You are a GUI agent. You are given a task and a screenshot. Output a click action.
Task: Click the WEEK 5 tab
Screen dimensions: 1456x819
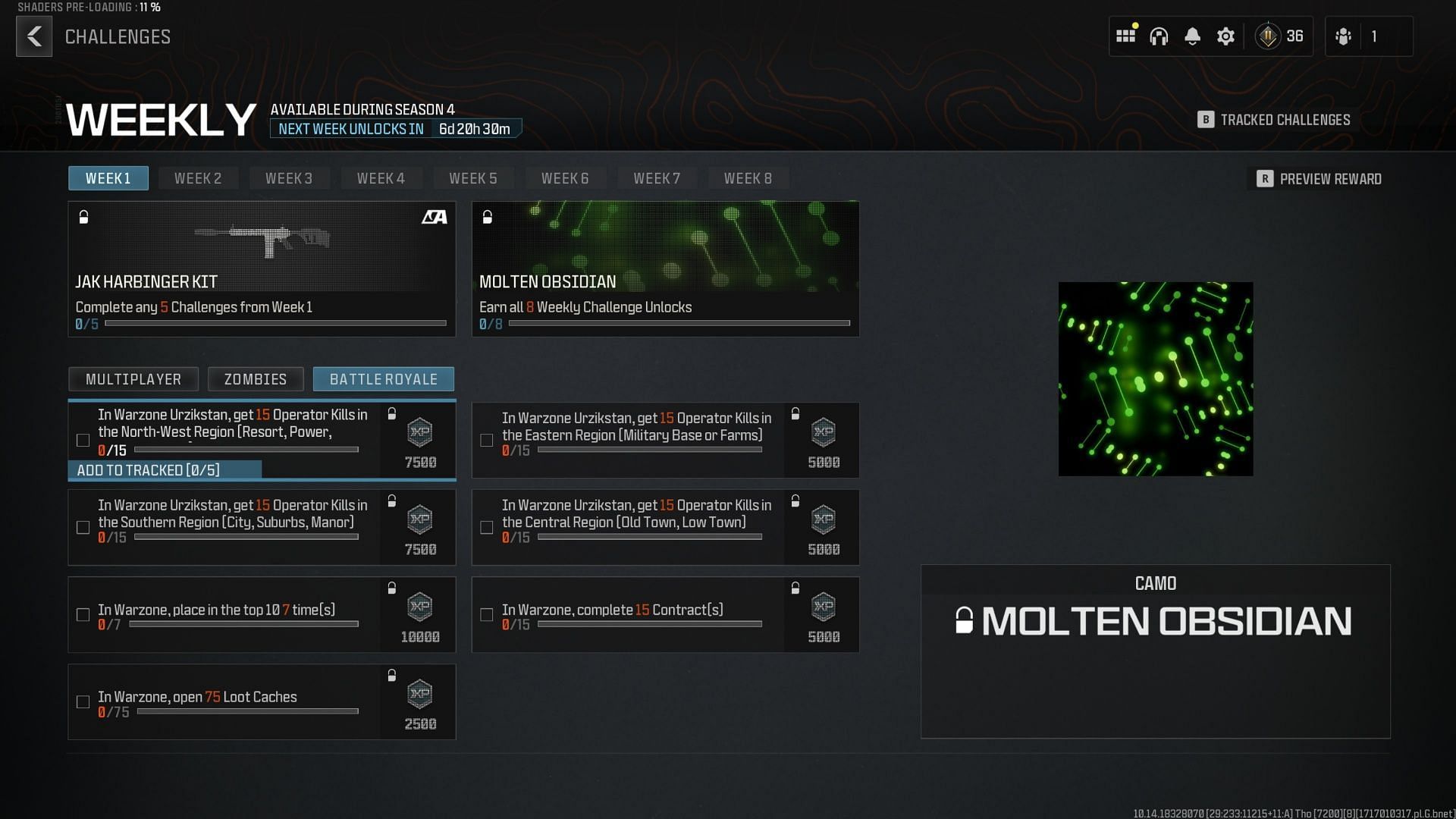click(x=473, y=178)
